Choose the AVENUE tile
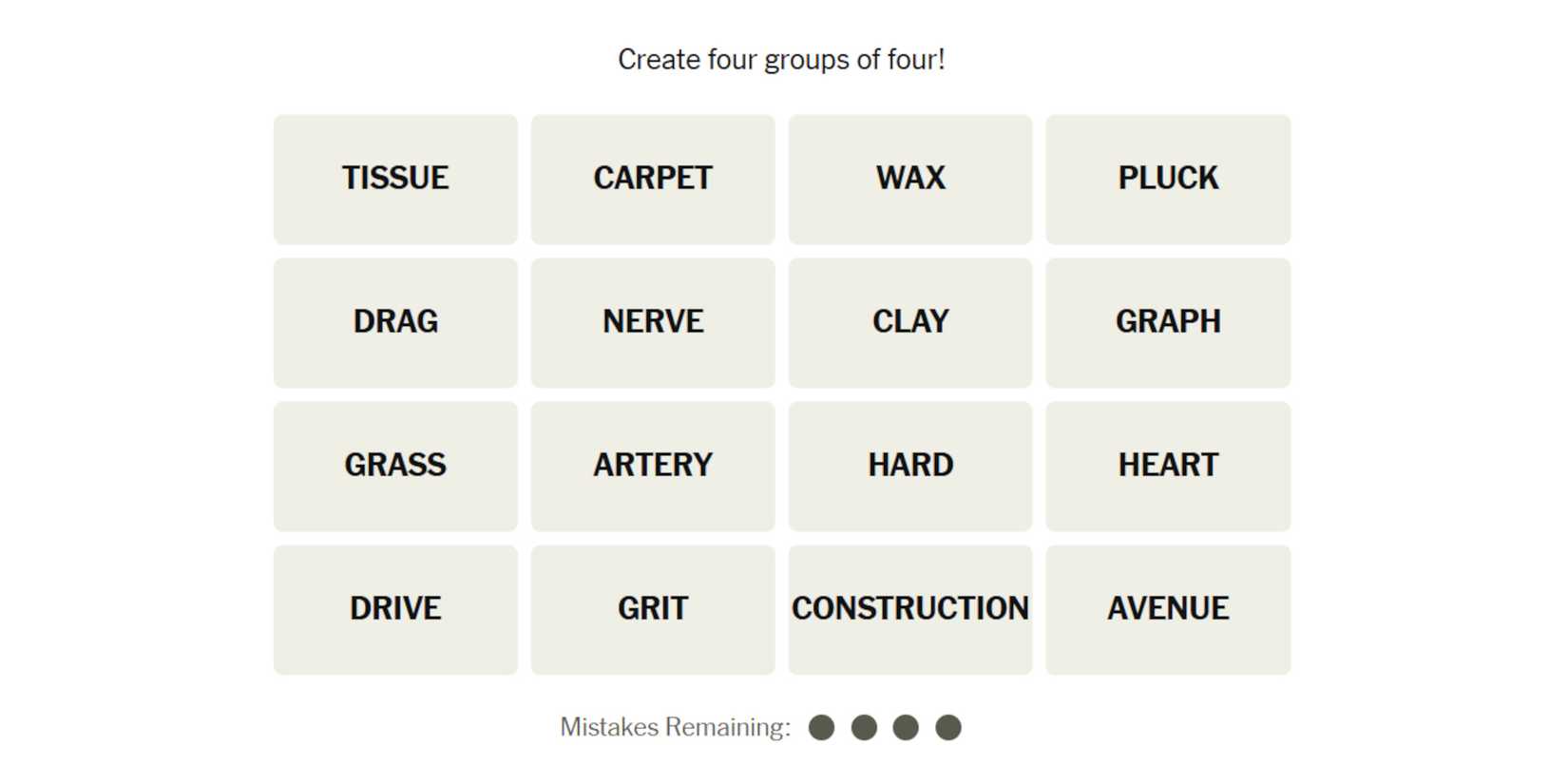The image size is (1568, 784). pos(1168,609)
